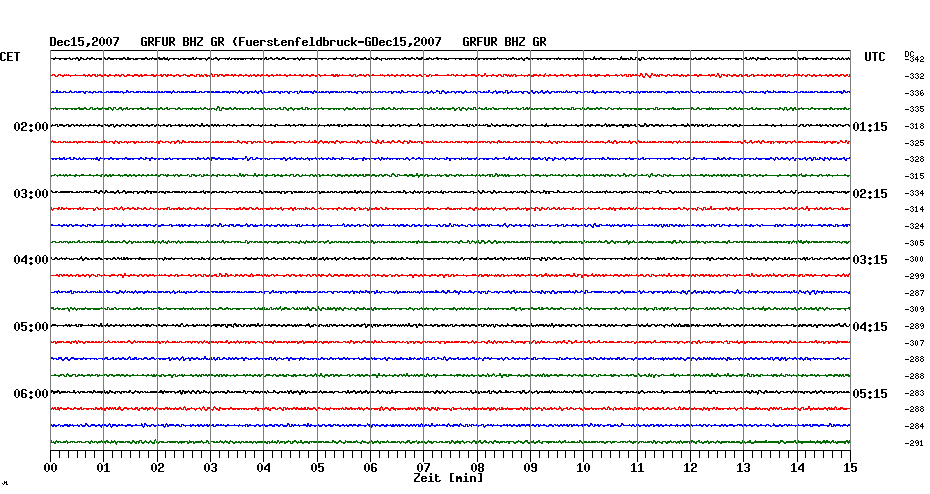The width and height of the screenshot is (930, 494).
Task: Click minute tick label 02
Action: point(157,468)
